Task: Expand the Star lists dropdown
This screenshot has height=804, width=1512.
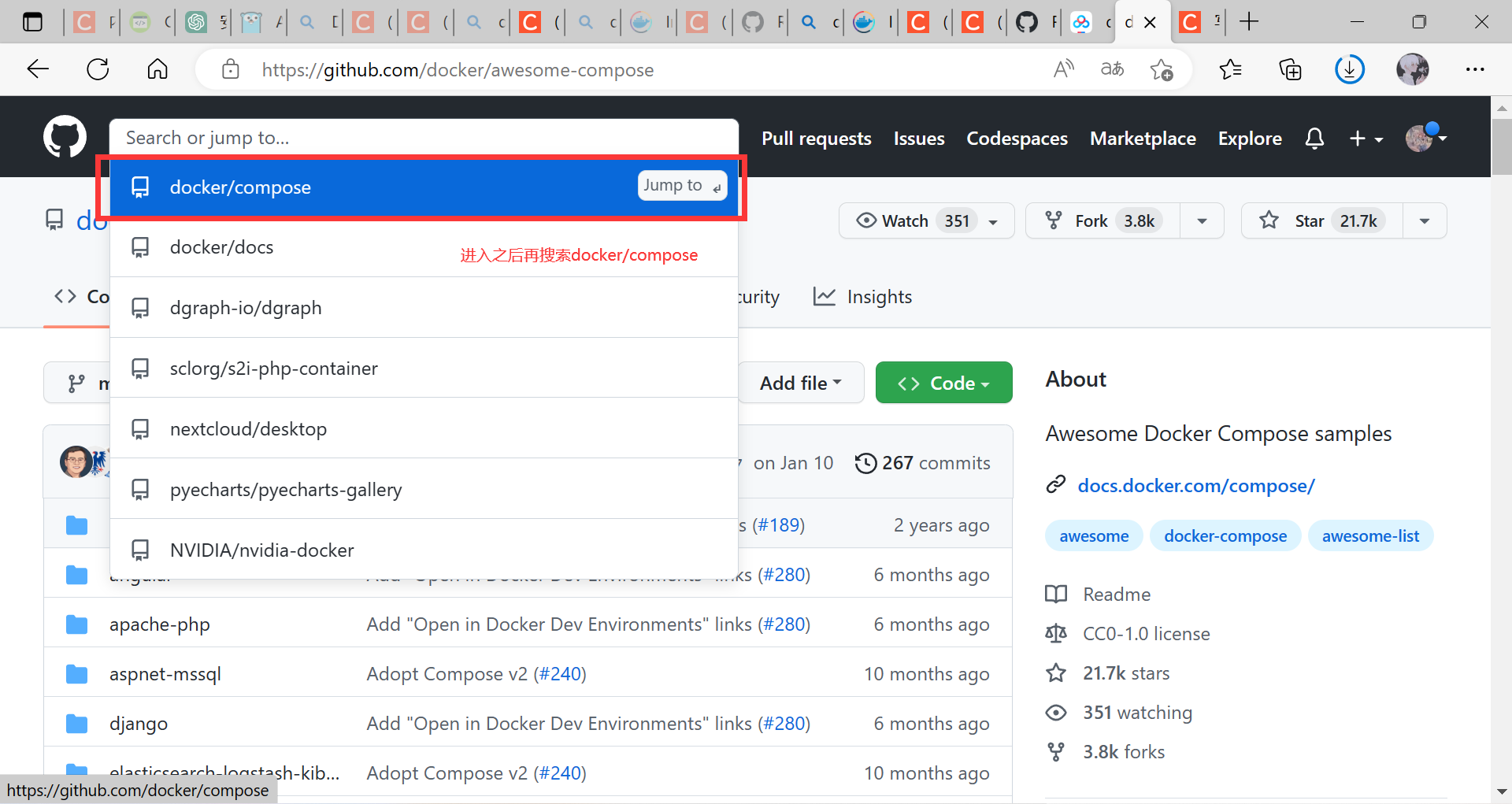Action: [x=1425, y=220]
